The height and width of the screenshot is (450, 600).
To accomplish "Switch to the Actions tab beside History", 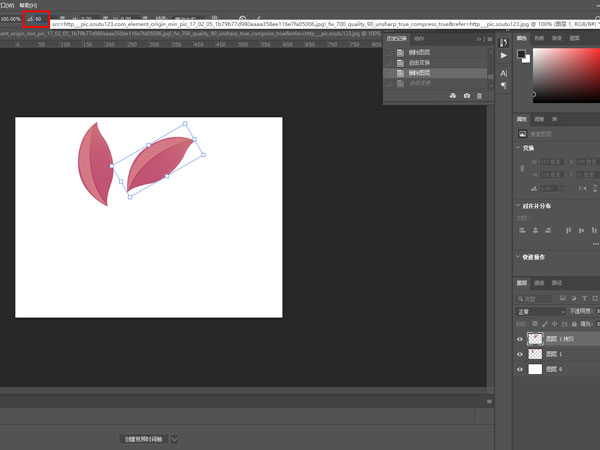I will click(420, 39).
